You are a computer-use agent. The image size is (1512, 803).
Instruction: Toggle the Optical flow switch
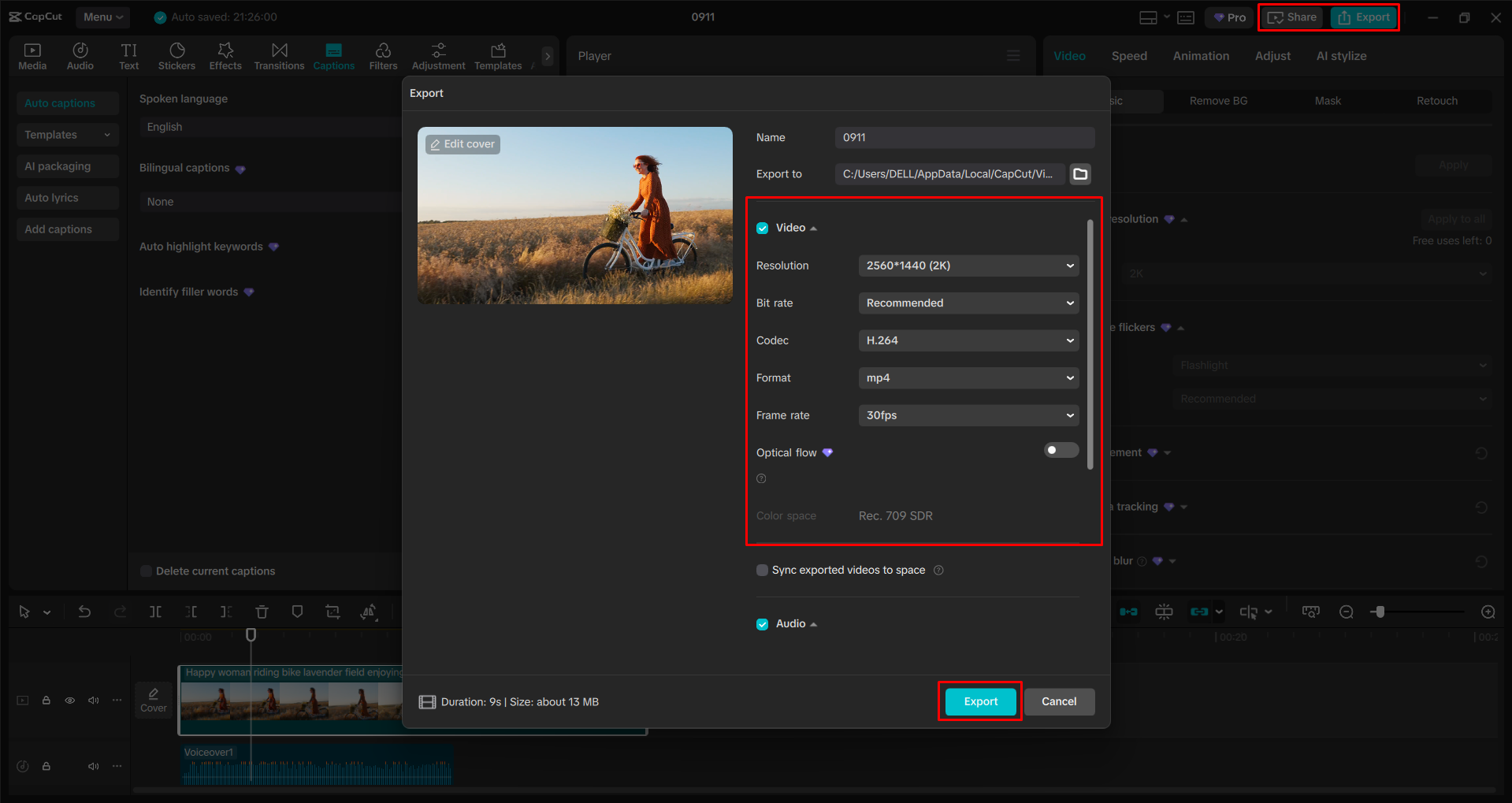1061,450
